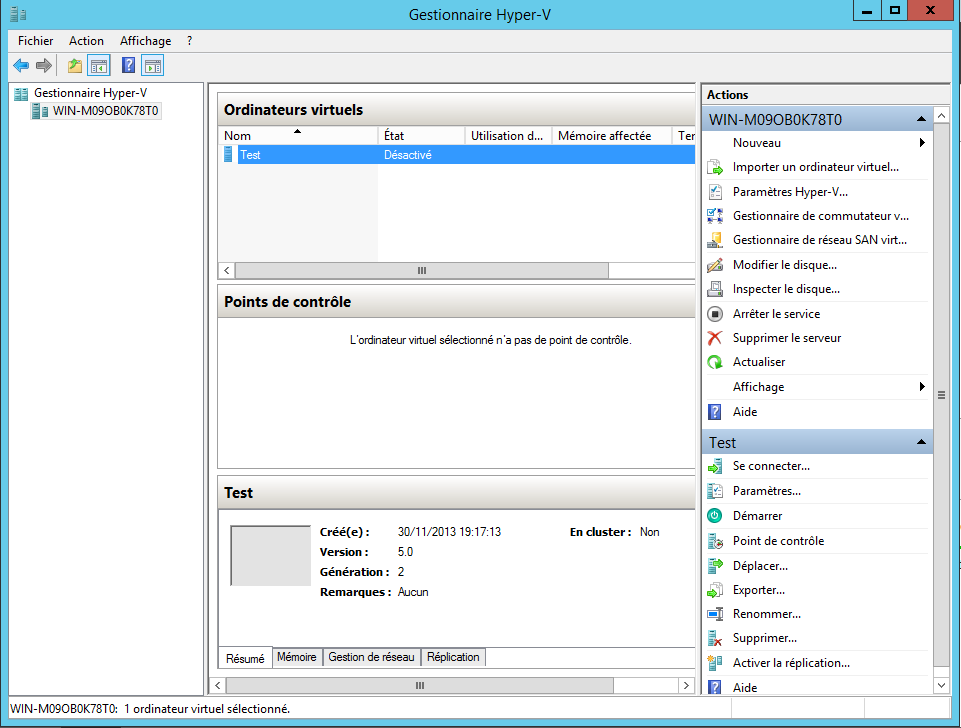961x728 pixels.
Task: Click the Supprimer VM icon
Action: point(715,638)
